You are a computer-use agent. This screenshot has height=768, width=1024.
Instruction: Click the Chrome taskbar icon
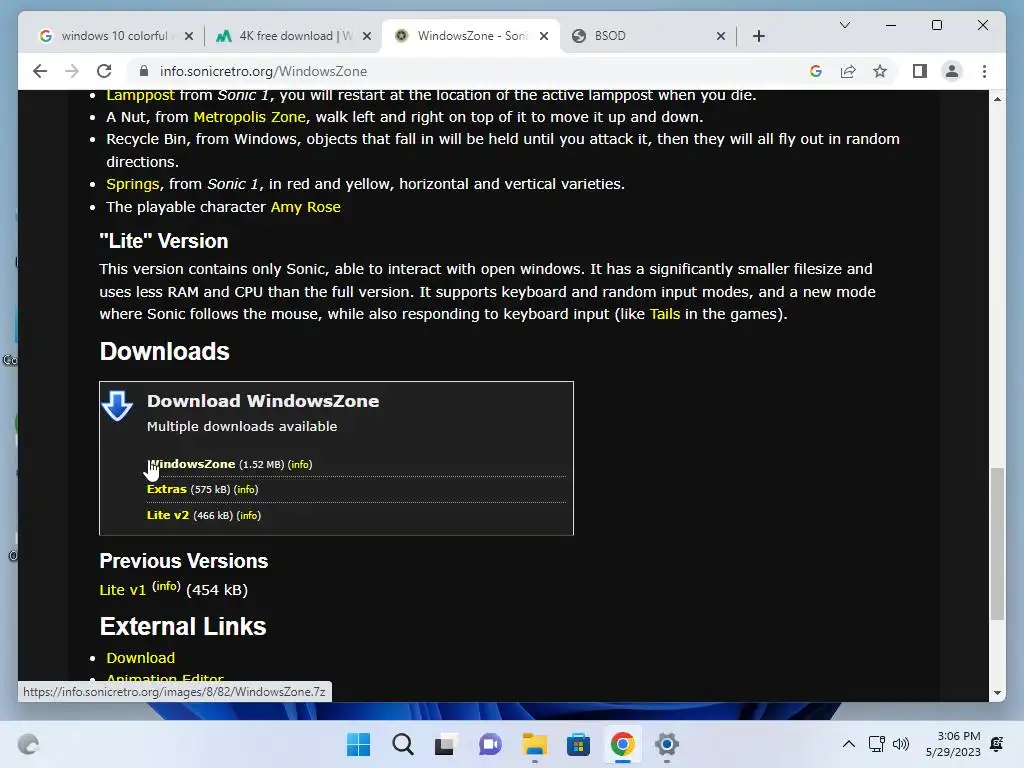[x=622, y=744]
